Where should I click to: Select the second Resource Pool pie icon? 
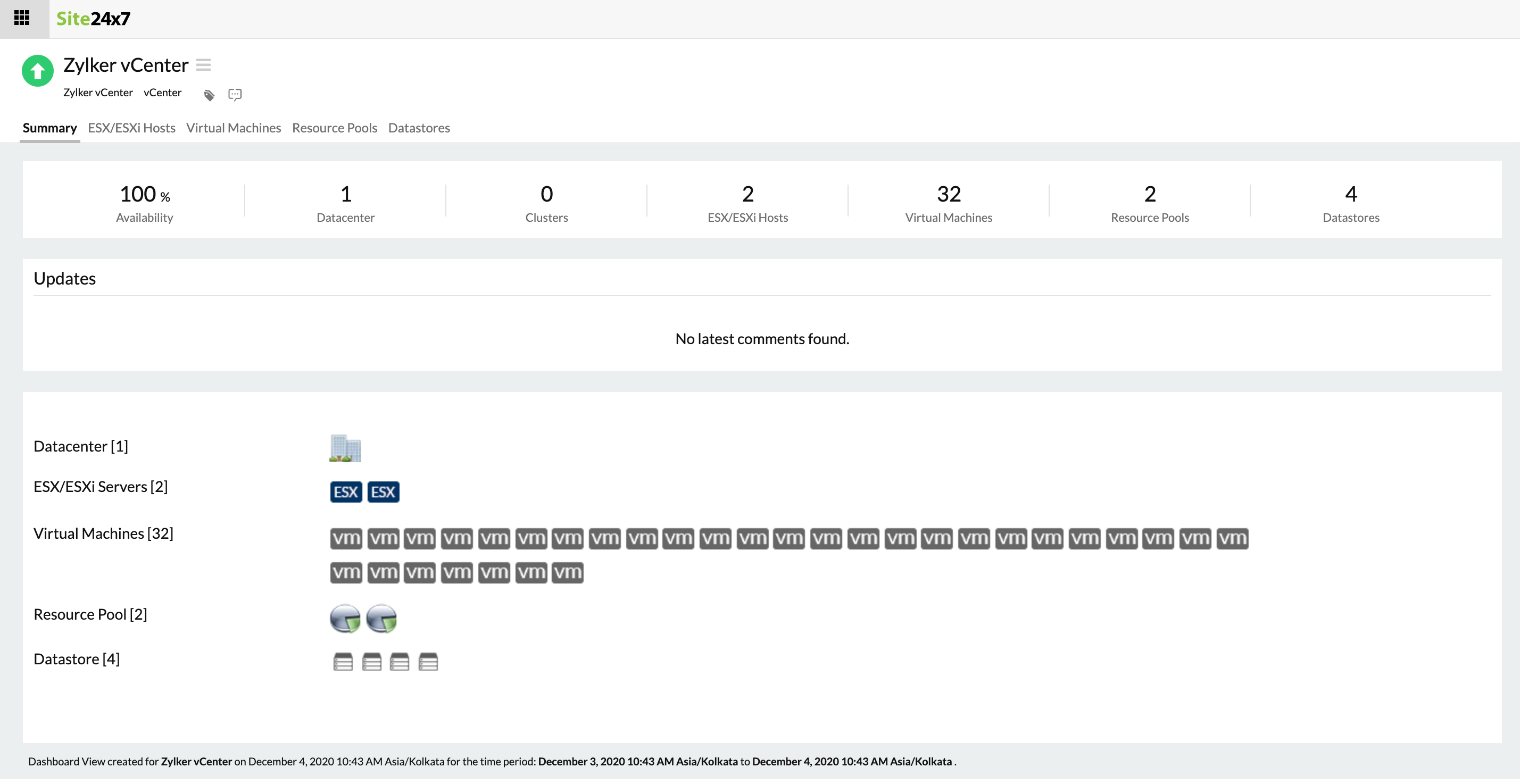[x=382, y=618]
